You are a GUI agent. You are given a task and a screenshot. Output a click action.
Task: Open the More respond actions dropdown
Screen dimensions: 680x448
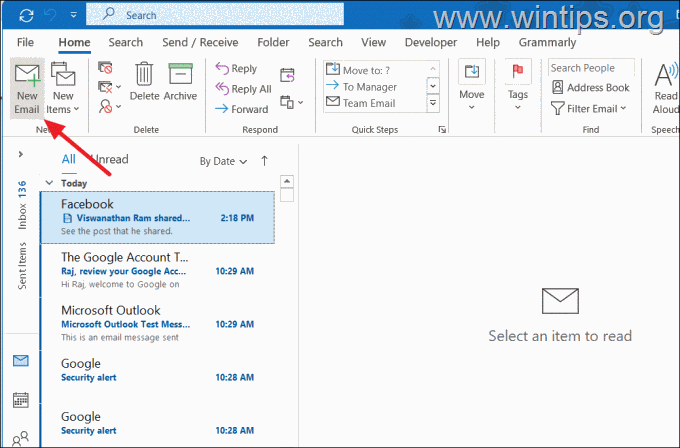[291, 103]
